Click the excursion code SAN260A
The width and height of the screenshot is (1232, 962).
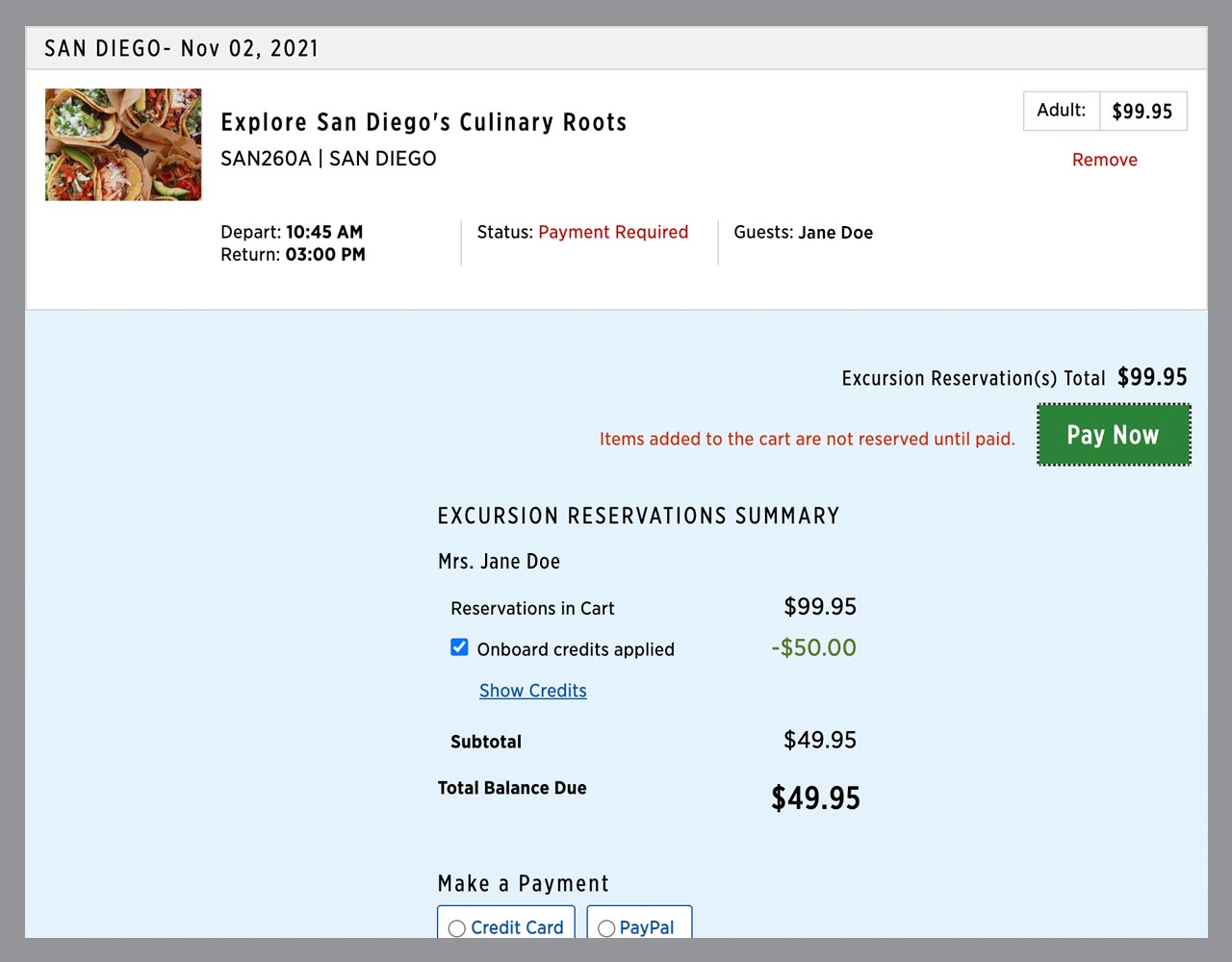266,159
